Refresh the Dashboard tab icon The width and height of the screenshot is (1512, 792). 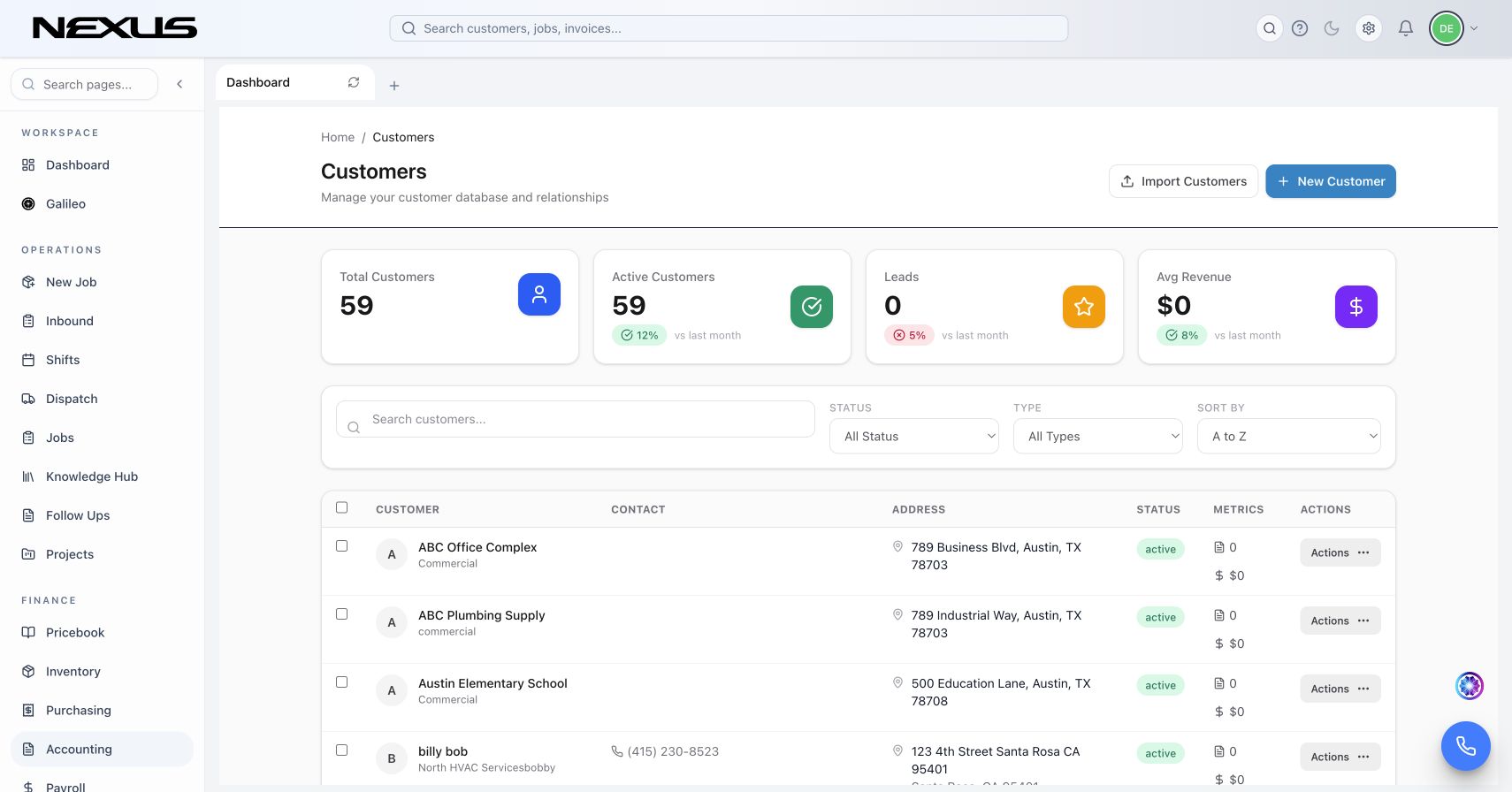click(354, 82)
